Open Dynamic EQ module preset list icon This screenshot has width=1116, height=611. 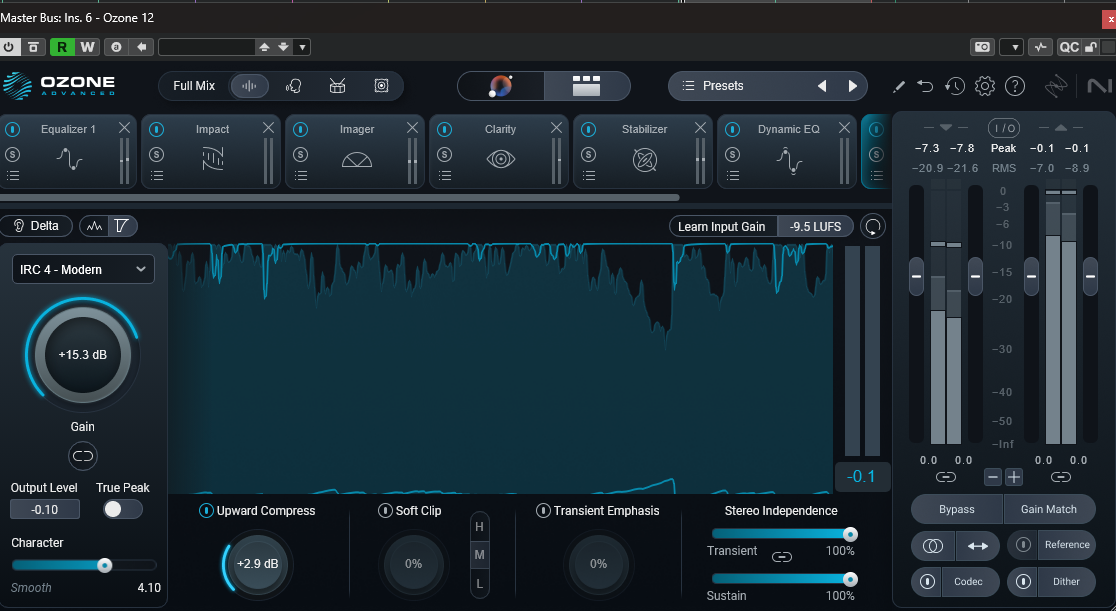click(732, 175)
